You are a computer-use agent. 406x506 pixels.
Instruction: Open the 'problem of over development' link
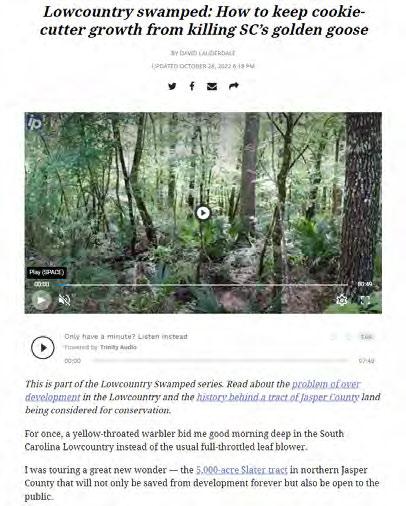point(193,390)
